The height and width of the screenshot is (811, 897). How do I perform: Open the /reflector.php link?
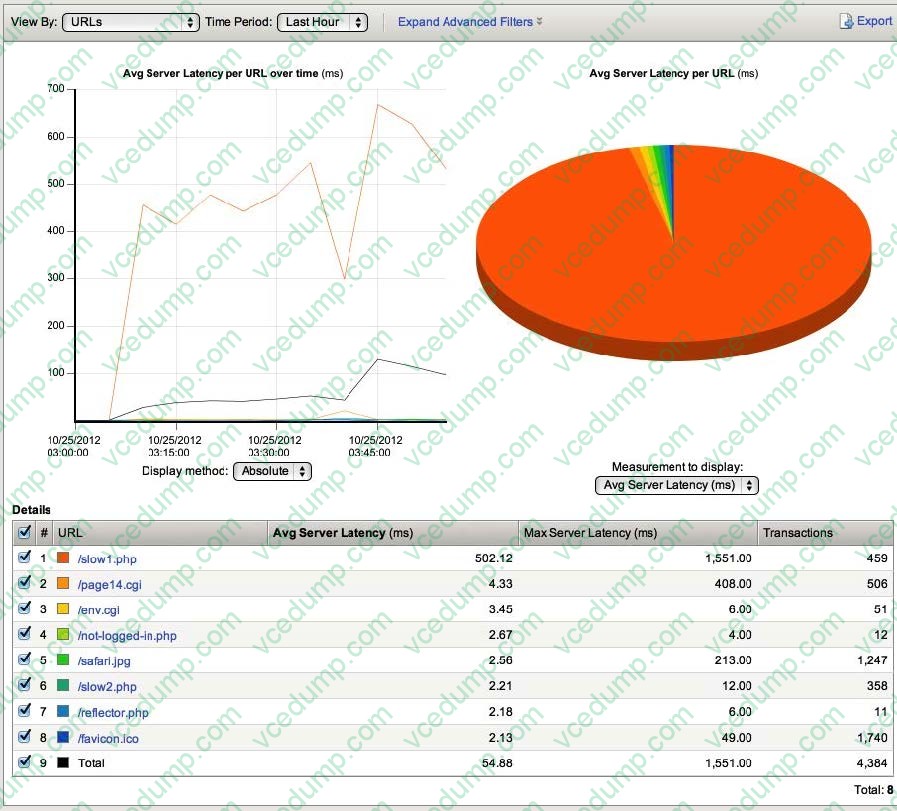coord(112,711)
